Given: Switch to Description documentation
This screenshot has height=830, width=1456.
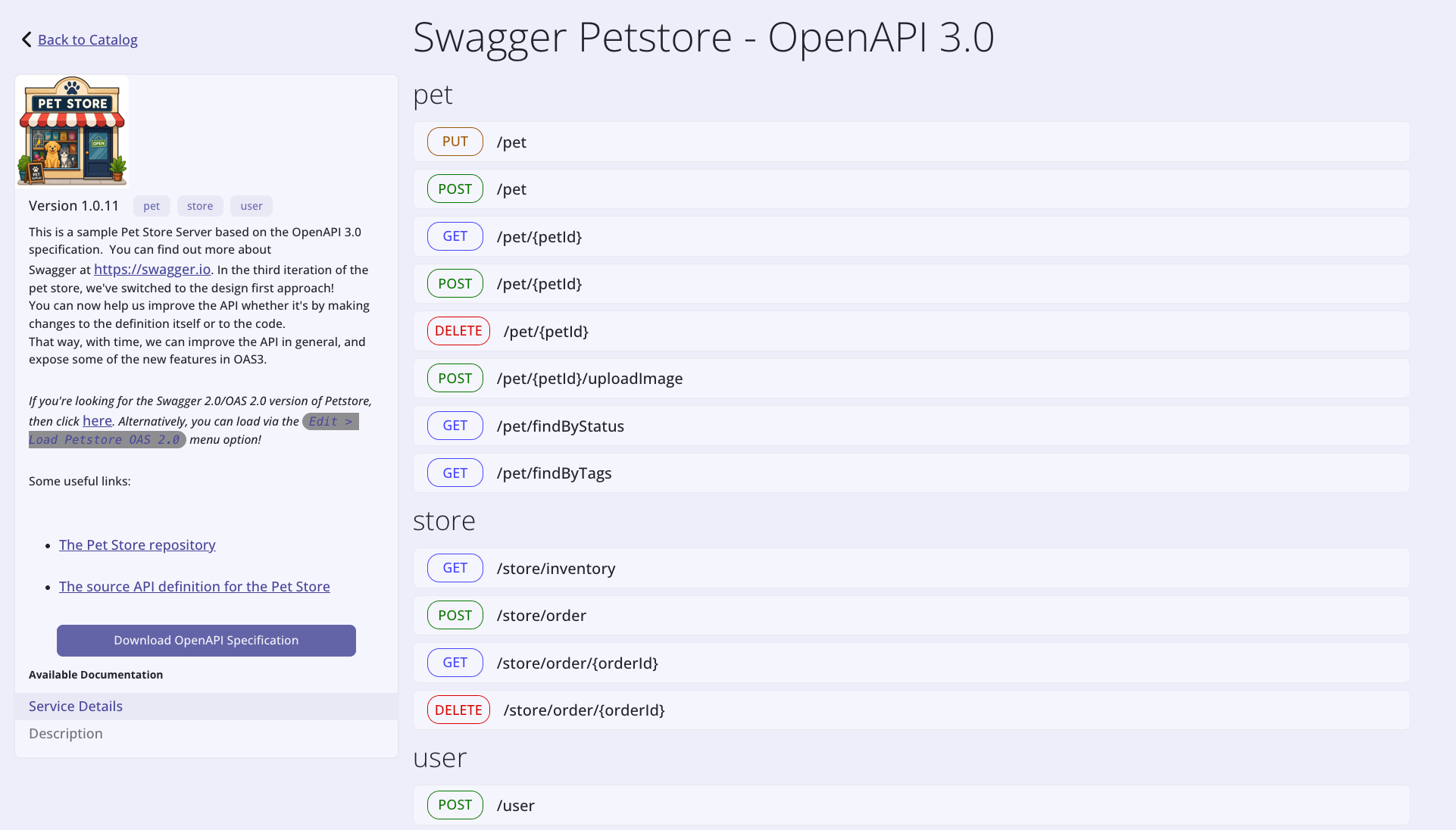Looking at the screenshot, I should click(x=206, y=734).
